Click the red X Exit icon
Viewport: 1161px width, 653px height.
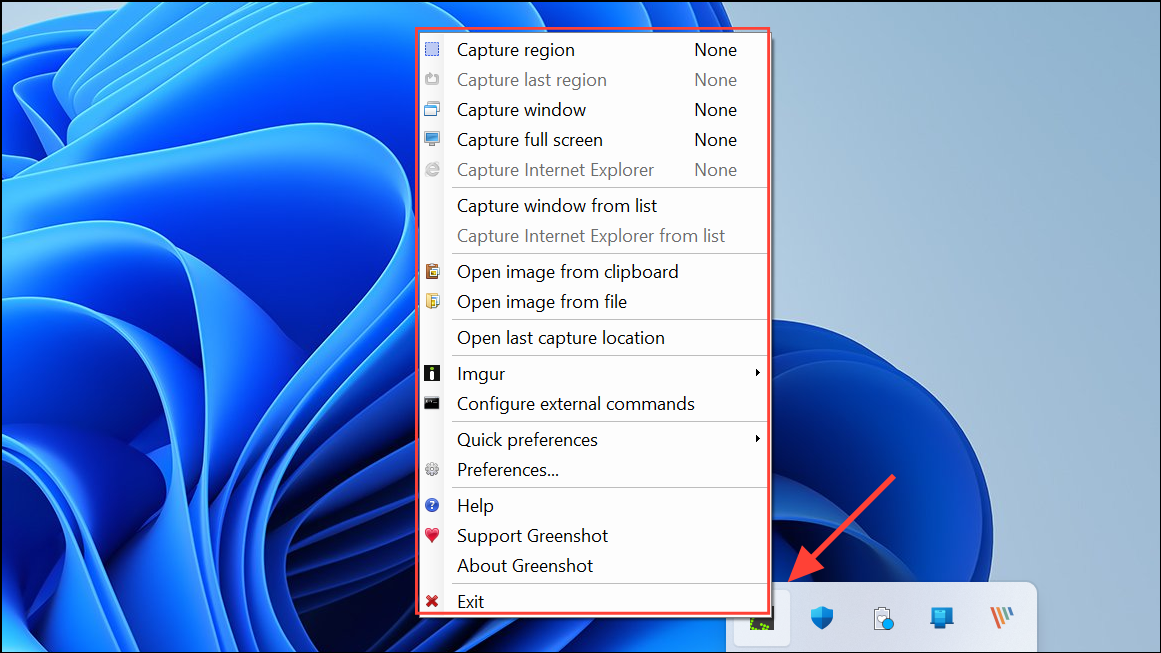(x=432, y=601)
